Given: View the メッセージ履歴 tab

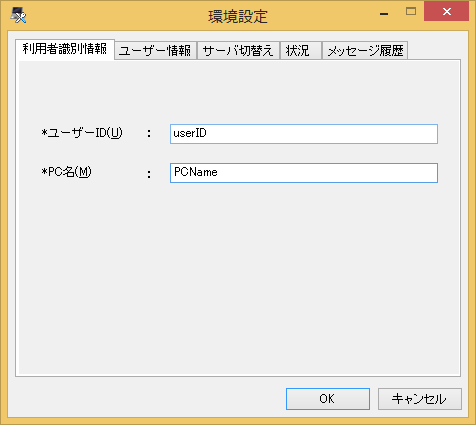Looking at the screenshot, I should pyautogui.click(x=365, y=51).
